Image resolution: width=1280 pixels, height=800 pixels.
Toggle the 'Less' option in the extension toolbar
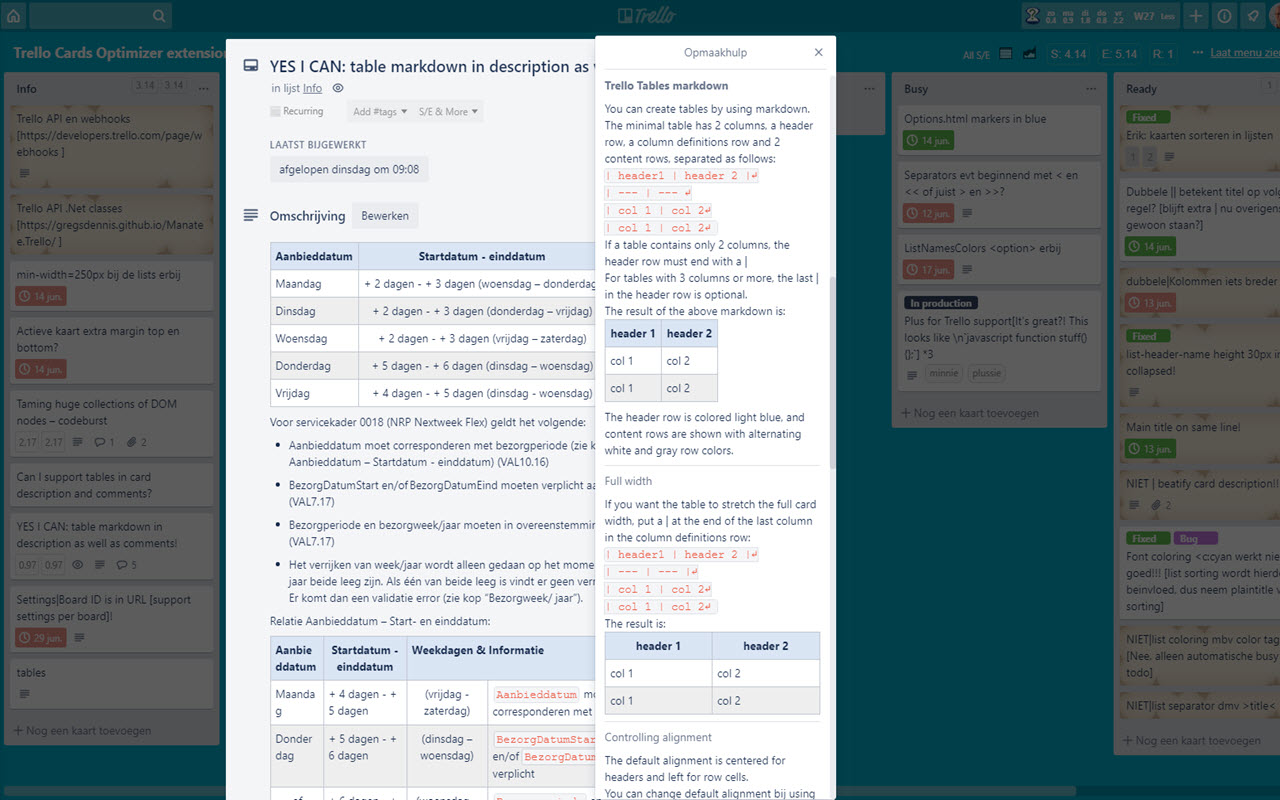tap(1167, 16)
